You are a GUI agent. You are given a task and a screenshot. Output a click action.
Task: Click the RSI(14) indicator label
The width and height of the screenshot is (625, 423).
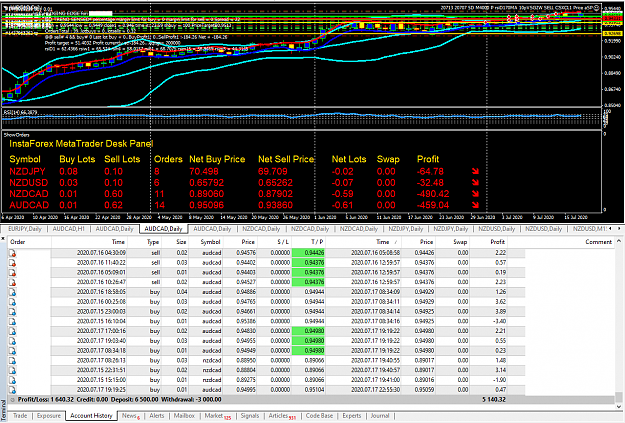(20, 112)
